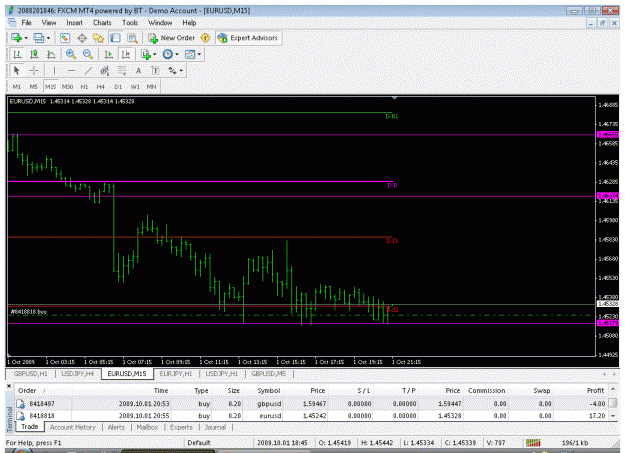Zoom in on the chart

[x=71, y=54]
